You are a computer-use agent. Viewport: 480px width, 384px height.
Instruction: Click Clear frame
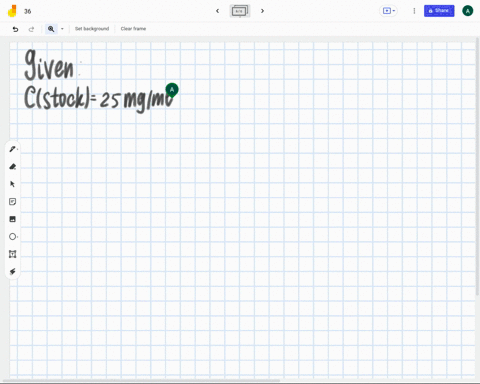tap(133, 29)
